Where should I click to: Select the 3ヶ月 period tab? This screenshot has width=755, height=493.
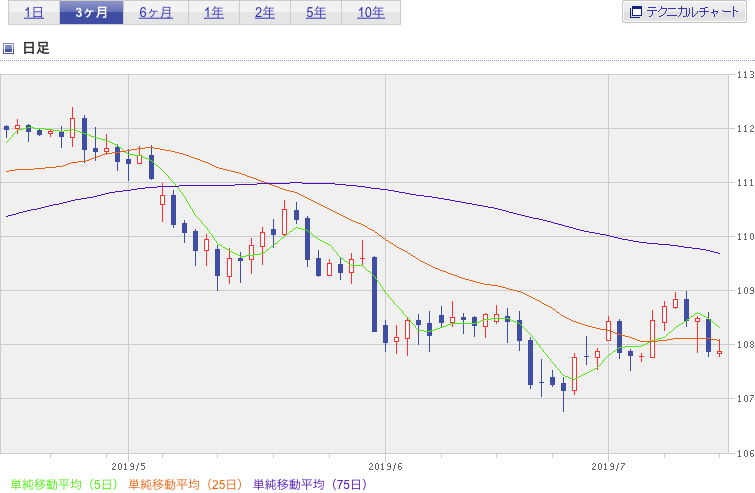click(x=91, y=13)
